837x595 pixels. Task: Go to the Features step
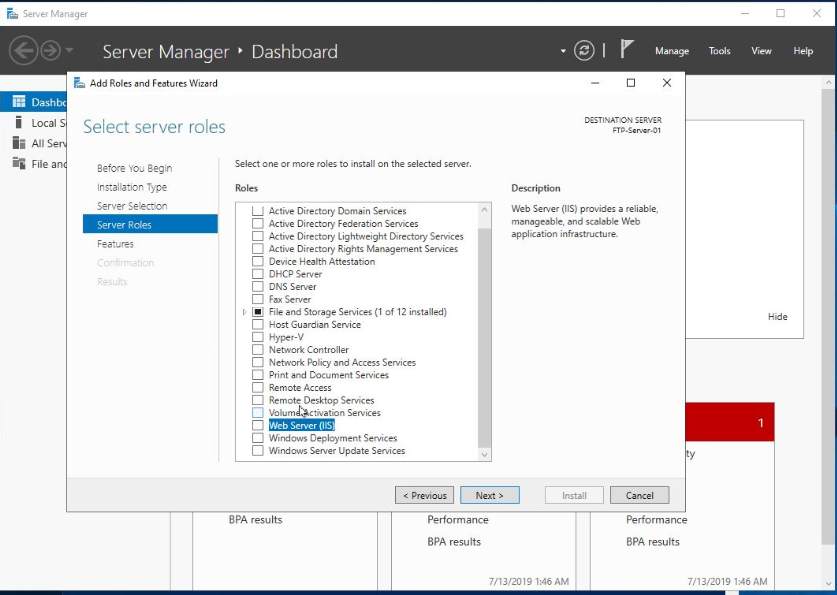coord(115,244)
